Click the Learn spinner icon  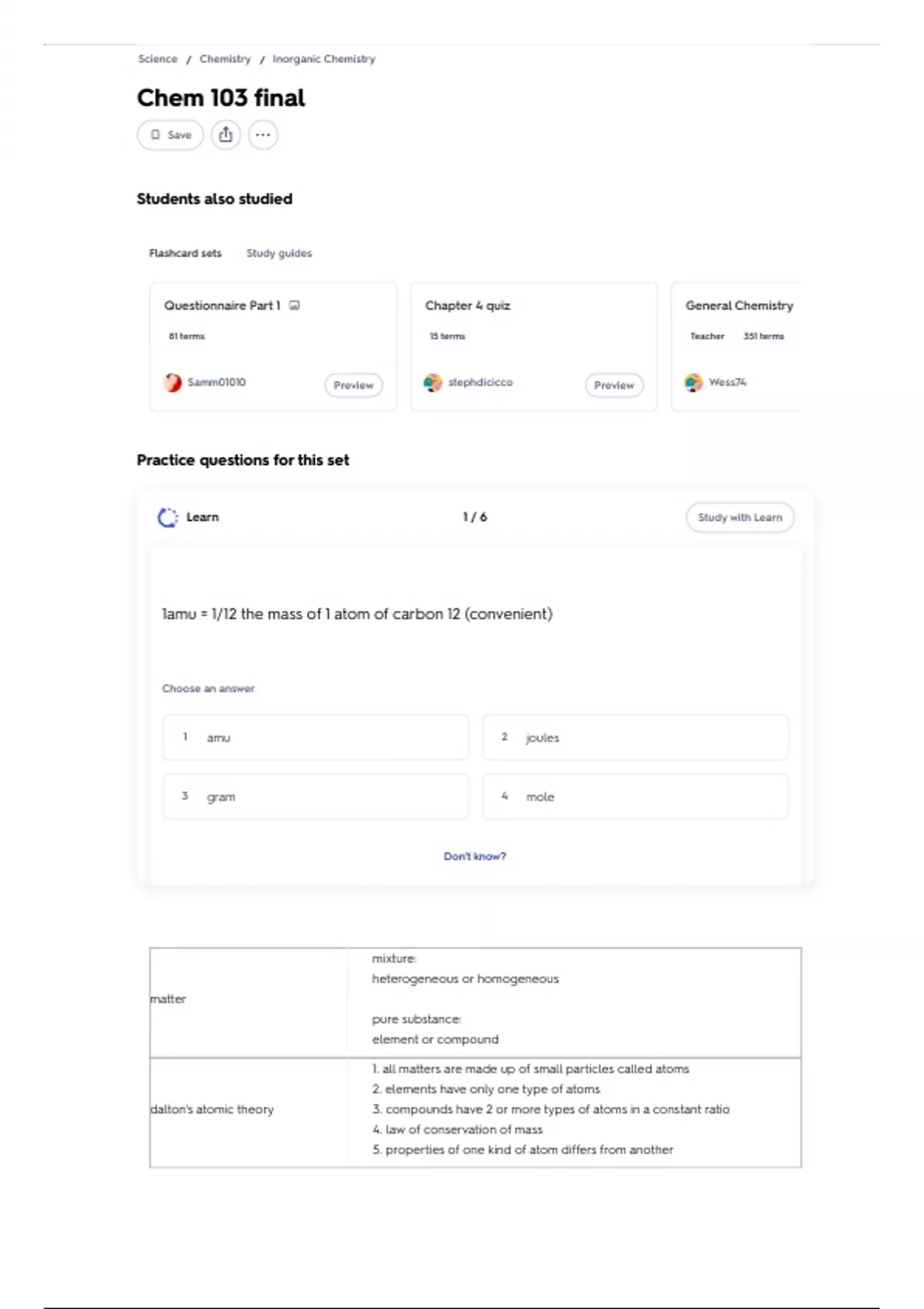(x=167, y=517)
